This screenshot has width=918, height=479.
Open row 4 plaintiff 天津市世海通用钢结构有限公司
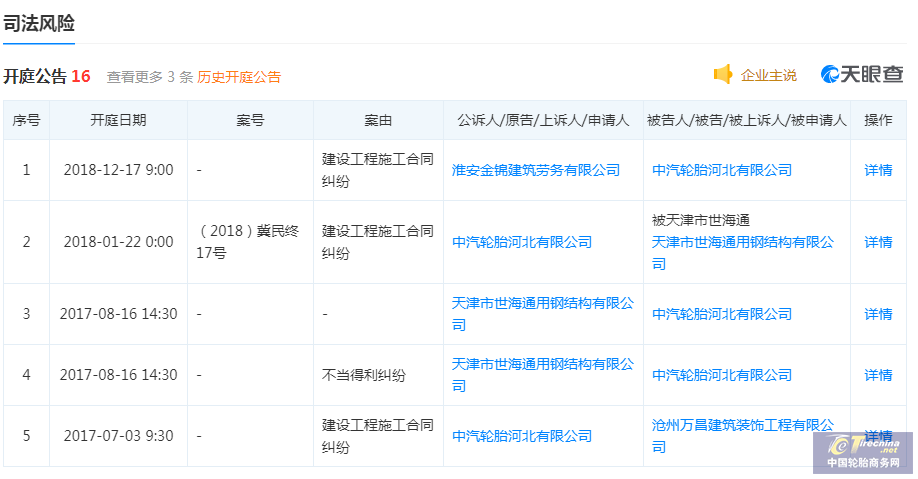(x=543, y=375)
